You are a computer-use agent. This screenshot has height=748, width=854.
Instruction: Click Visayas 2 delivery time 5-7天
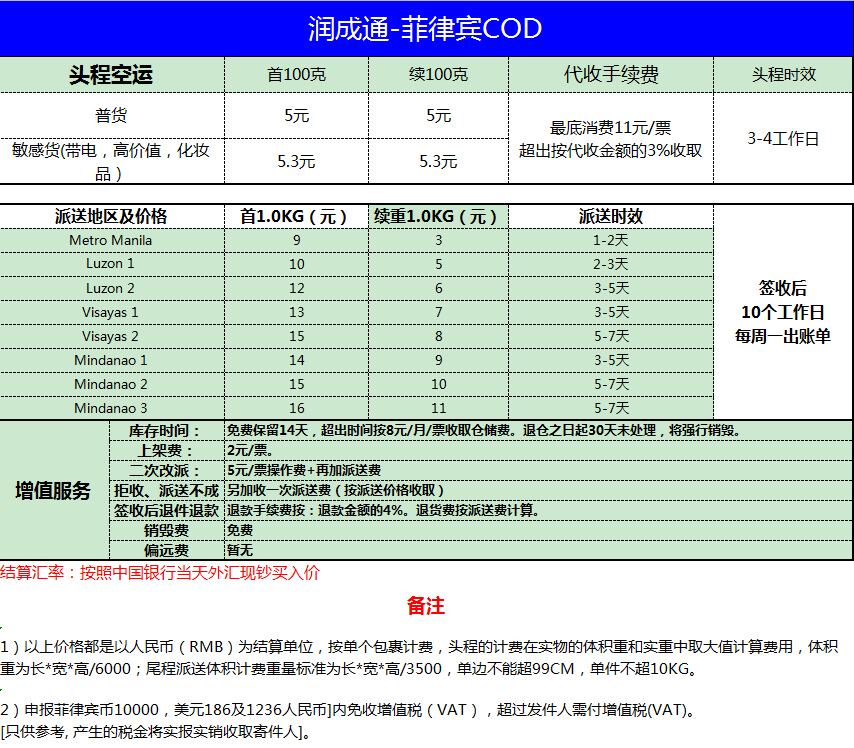[x=611, y=336]
